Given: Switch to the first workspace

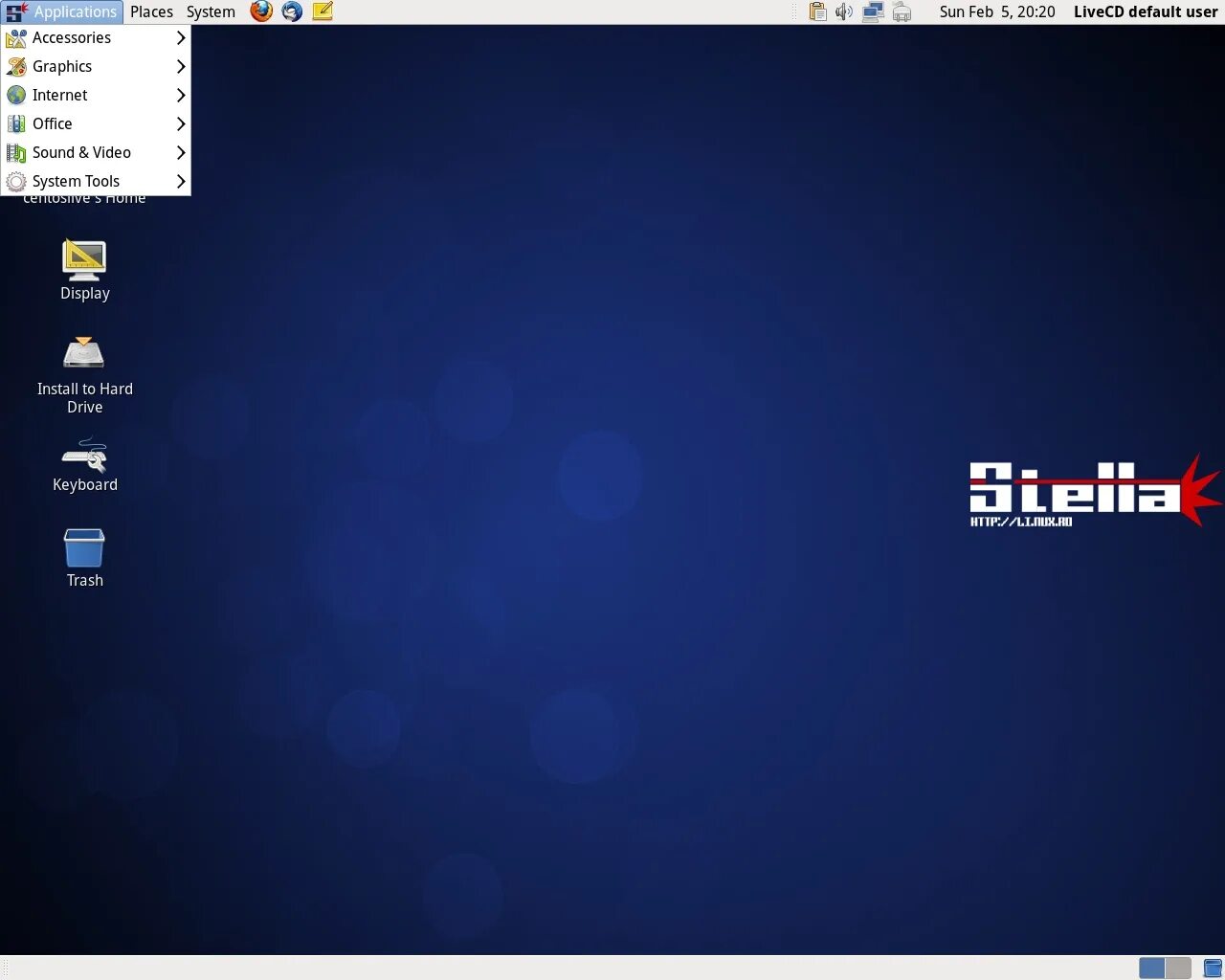Looking at the screenshot, I should point(1151,968).
